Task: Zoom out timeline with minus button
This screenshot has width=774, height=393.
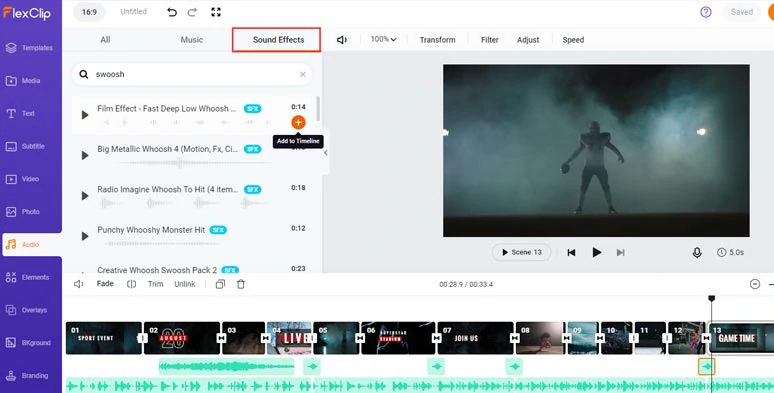Action: pyautogui.click(x=755, y=284)
